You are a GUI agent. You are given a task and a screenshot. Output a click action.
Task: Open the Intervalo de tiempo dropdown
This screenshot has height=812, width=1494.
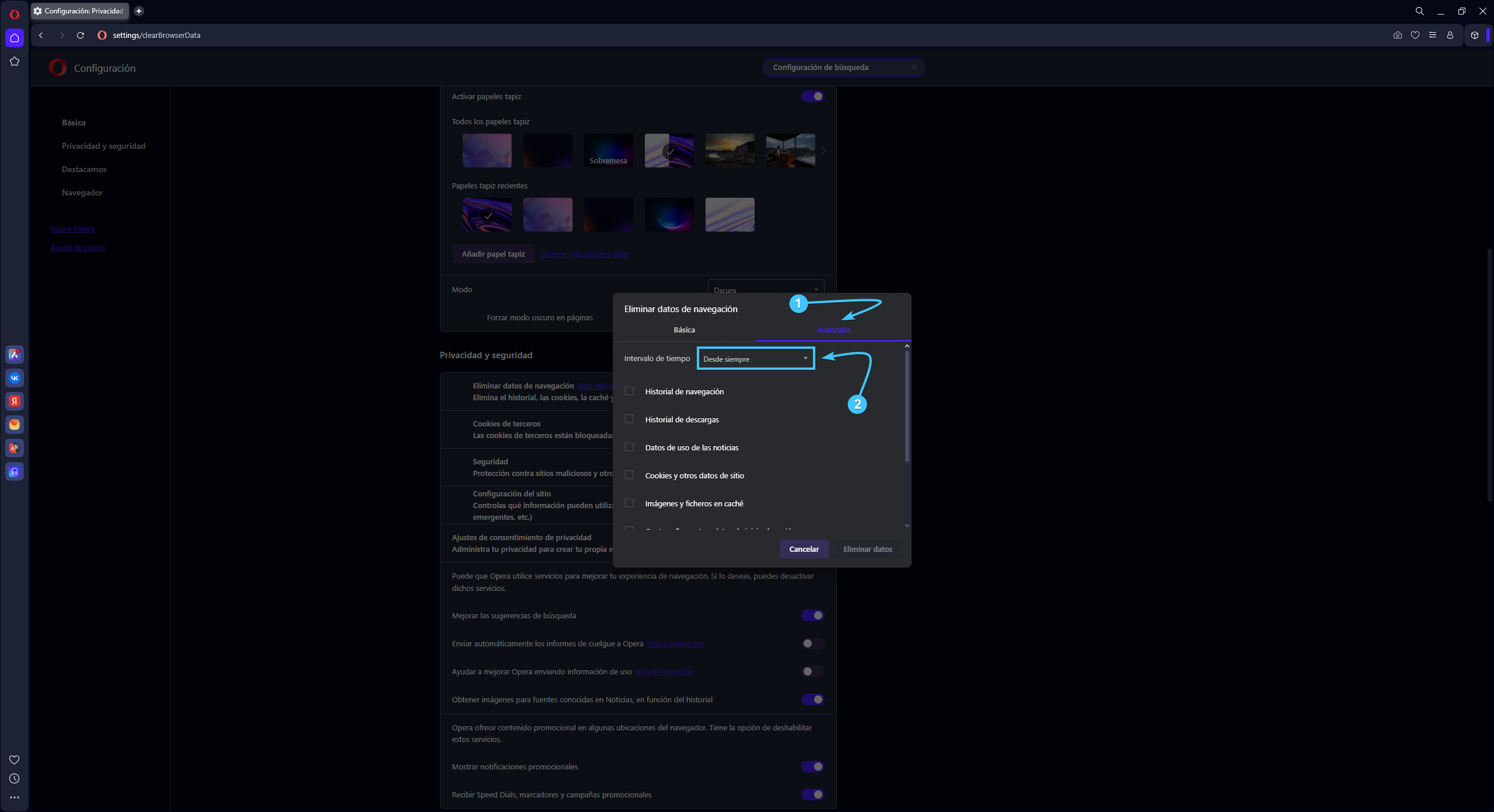pos(756,359)
